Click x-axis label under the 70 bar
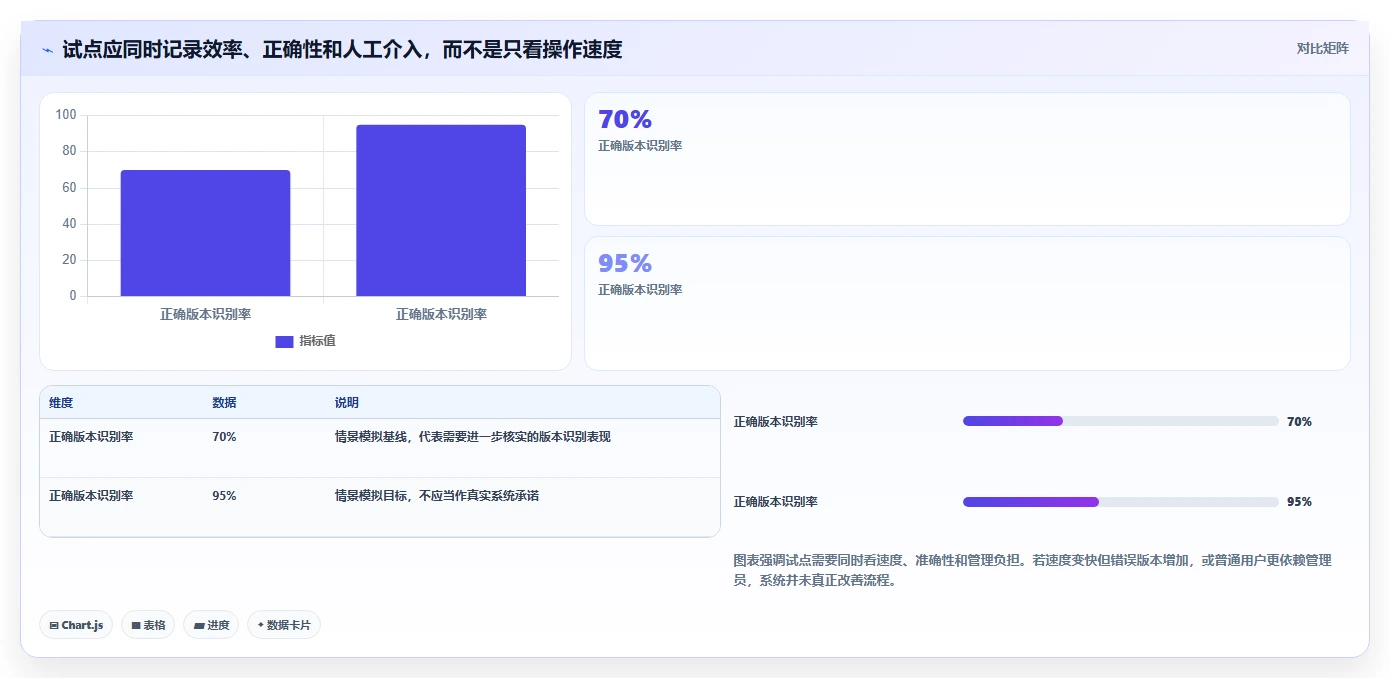1390x678 pixels. point(205,314)
